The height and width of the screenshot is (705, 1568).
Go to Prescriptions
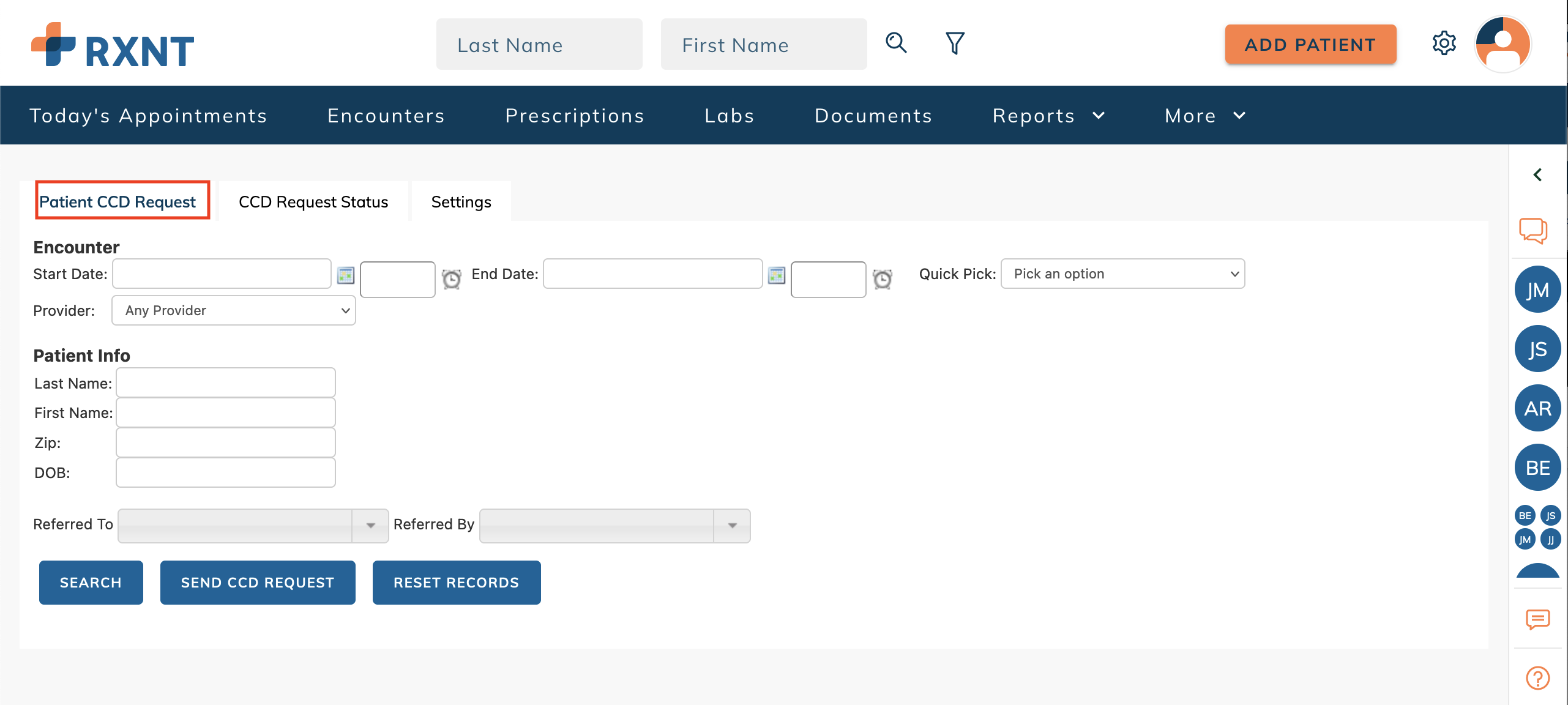coord(575,116)
